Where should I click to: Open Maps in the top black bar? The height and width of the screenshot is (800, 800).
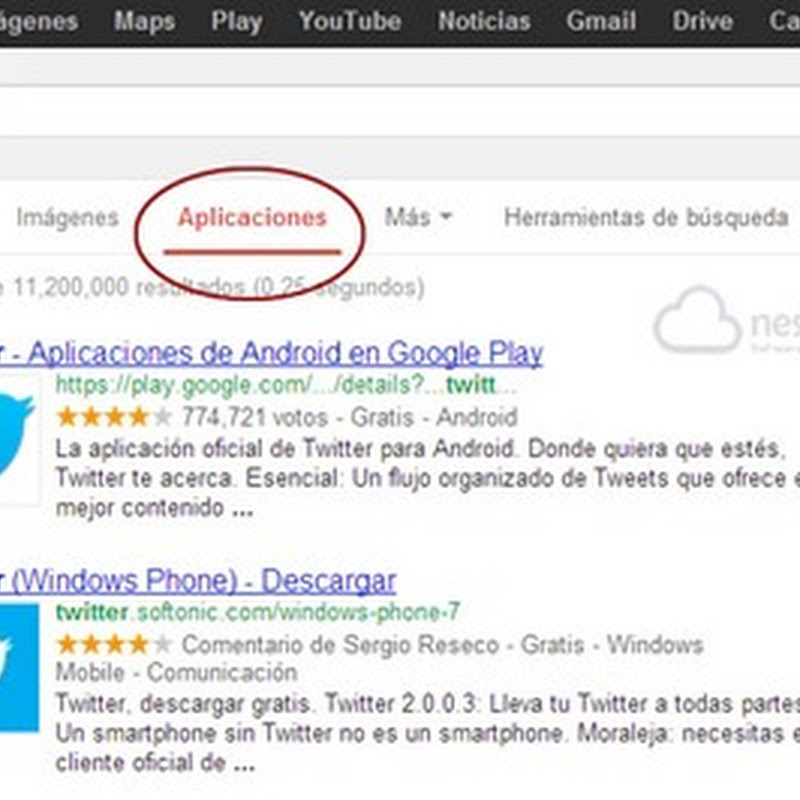pos(144,21)
